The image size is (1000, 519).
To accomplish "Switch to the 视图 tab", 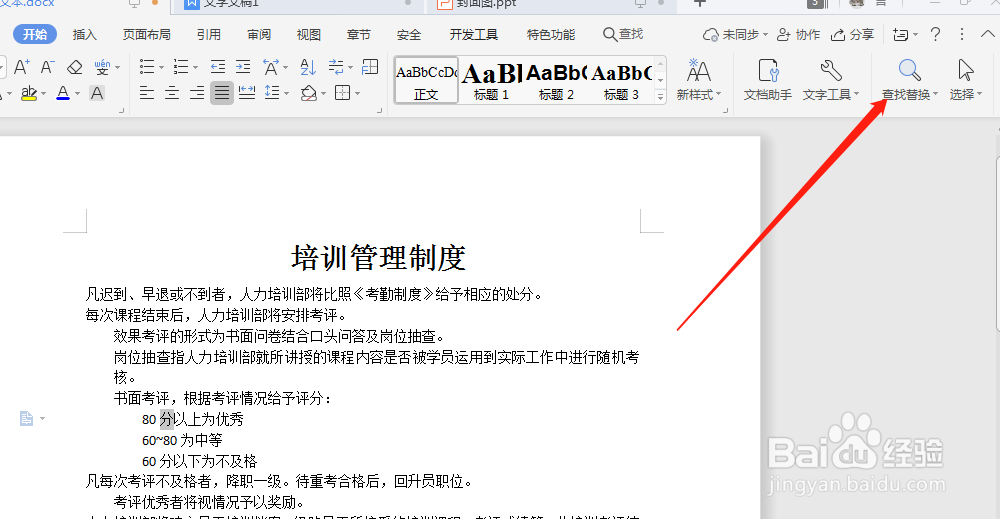I will click(309, 34).
